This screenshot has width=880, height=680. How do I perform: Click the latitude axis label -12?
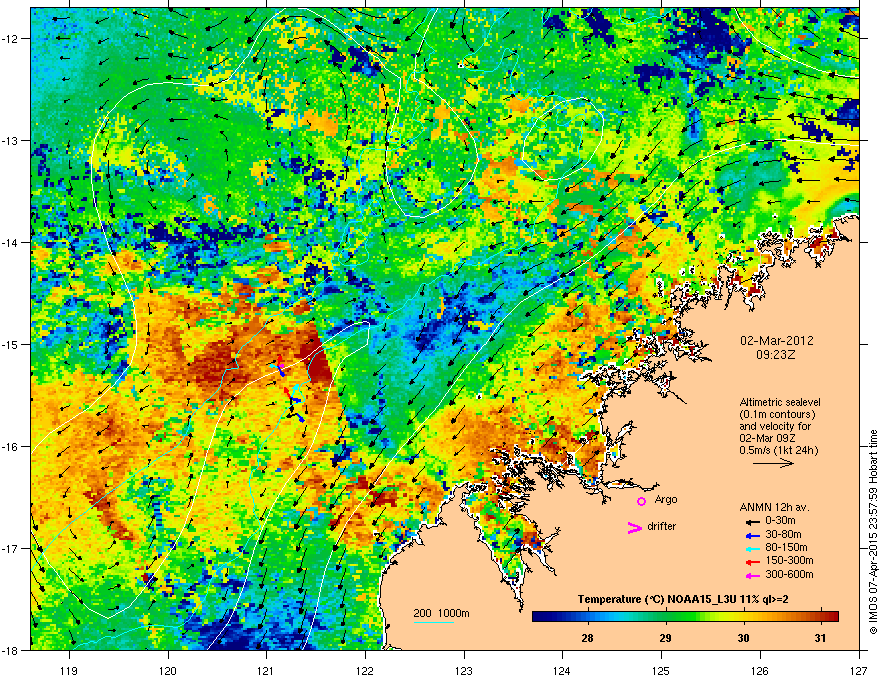click(11, 39)
